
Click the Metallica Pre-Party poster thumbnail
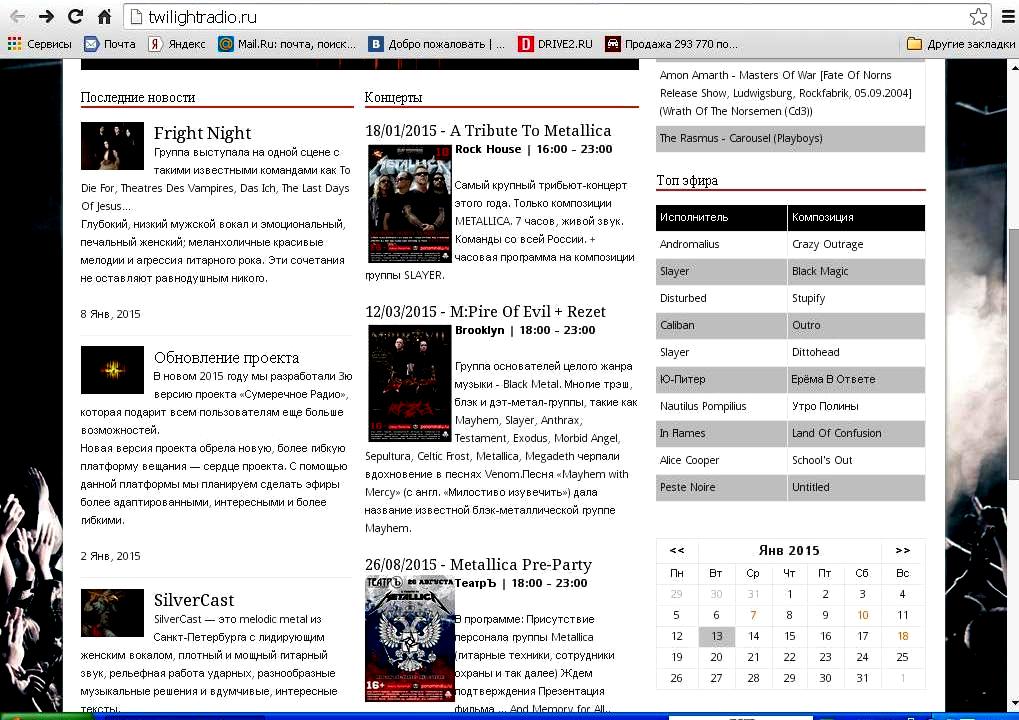click(409, 639)
